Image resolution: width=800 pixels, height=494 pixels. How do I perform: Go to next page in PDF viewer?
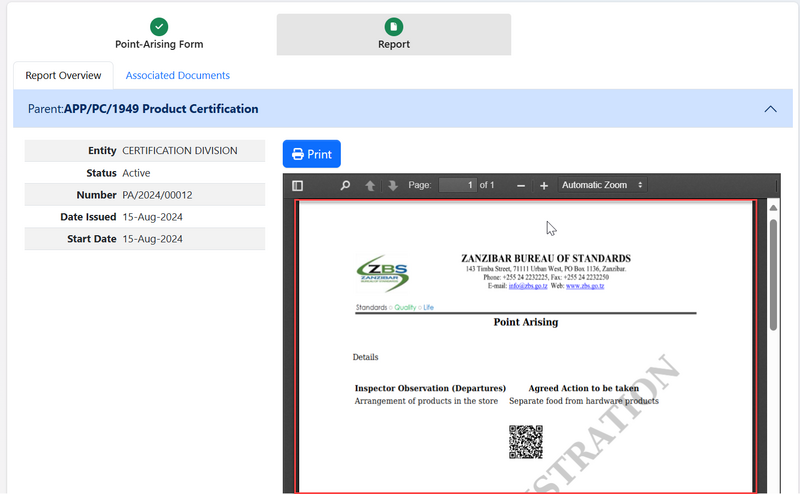click(392, 186)
